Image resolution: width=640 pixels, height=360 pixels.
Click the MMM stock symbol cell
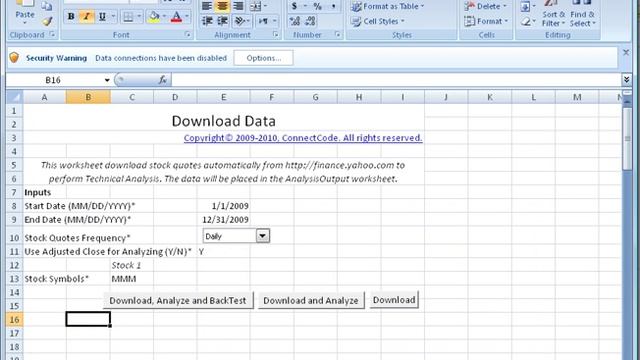coord(132,279)
